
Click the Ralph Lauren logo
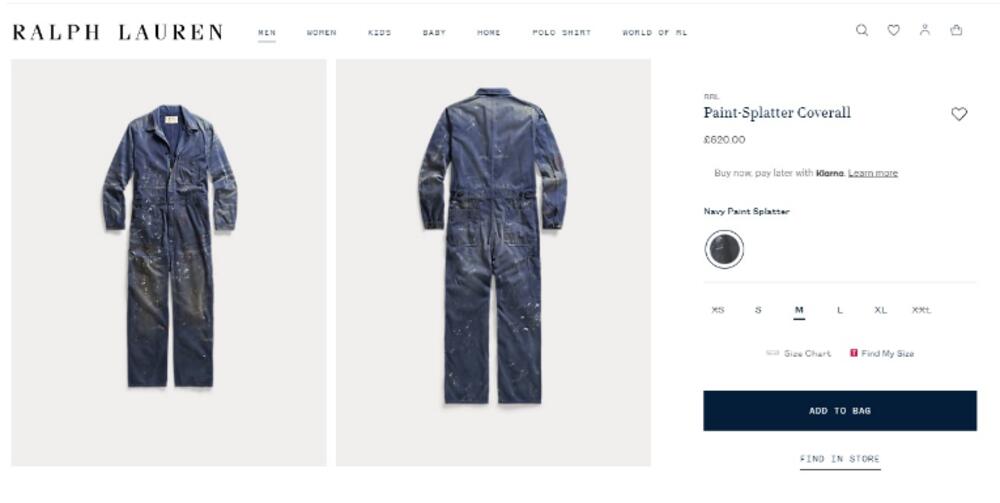coord(118,32)
